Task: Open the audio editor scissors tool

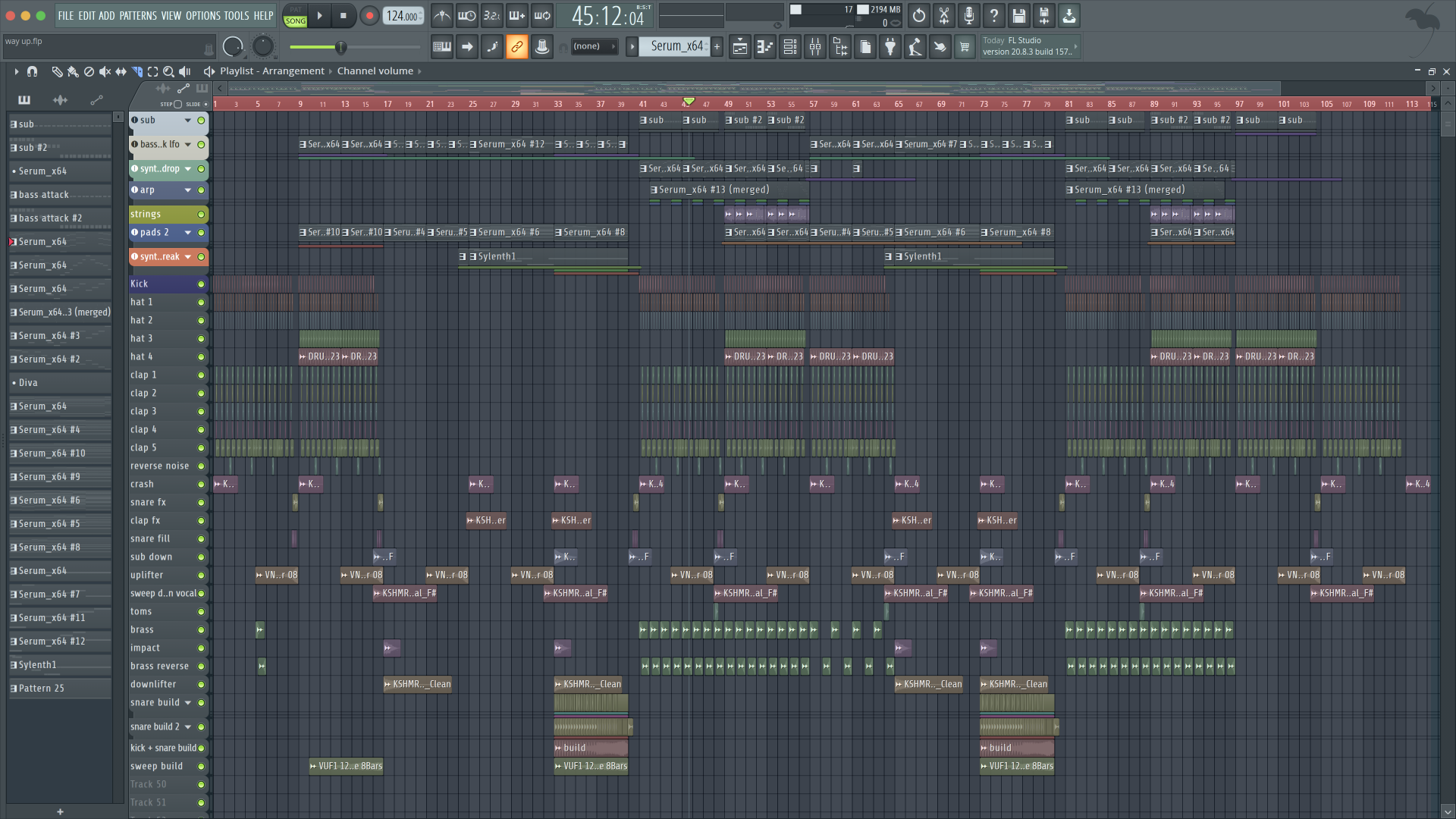Action: tap(944, 15)
